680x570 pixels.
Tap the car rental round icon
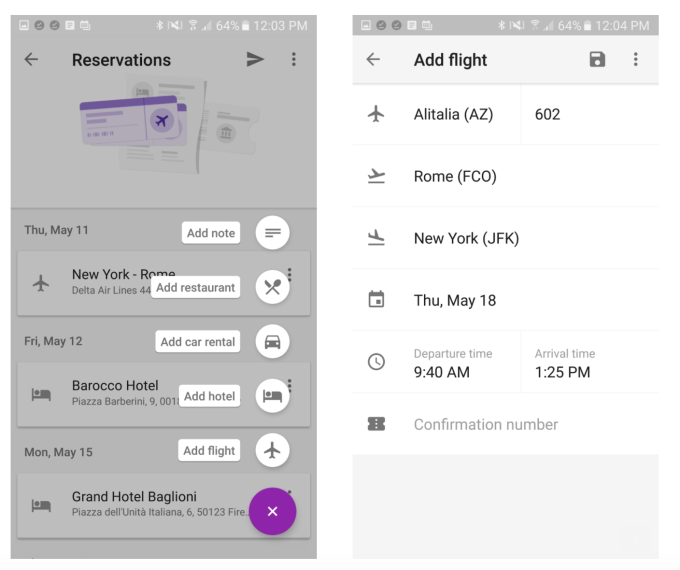(x=272, y=342)
